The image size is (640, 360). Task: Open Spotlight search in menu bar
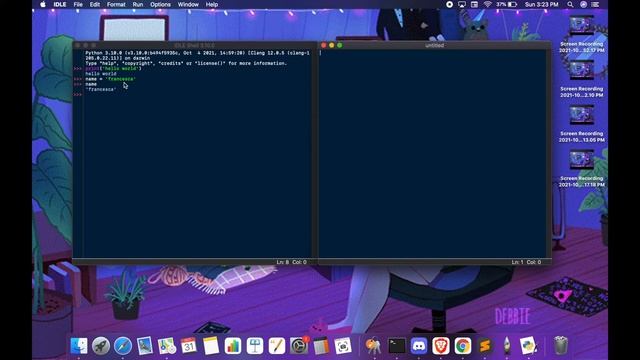570,4
